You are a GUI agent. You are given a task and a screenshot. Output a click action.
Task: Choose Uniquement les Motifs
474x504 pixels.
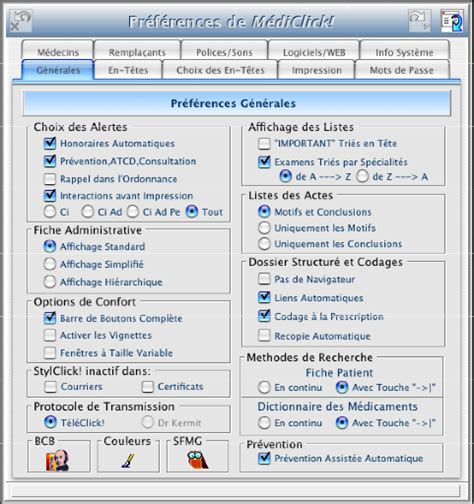pos(264,228)
